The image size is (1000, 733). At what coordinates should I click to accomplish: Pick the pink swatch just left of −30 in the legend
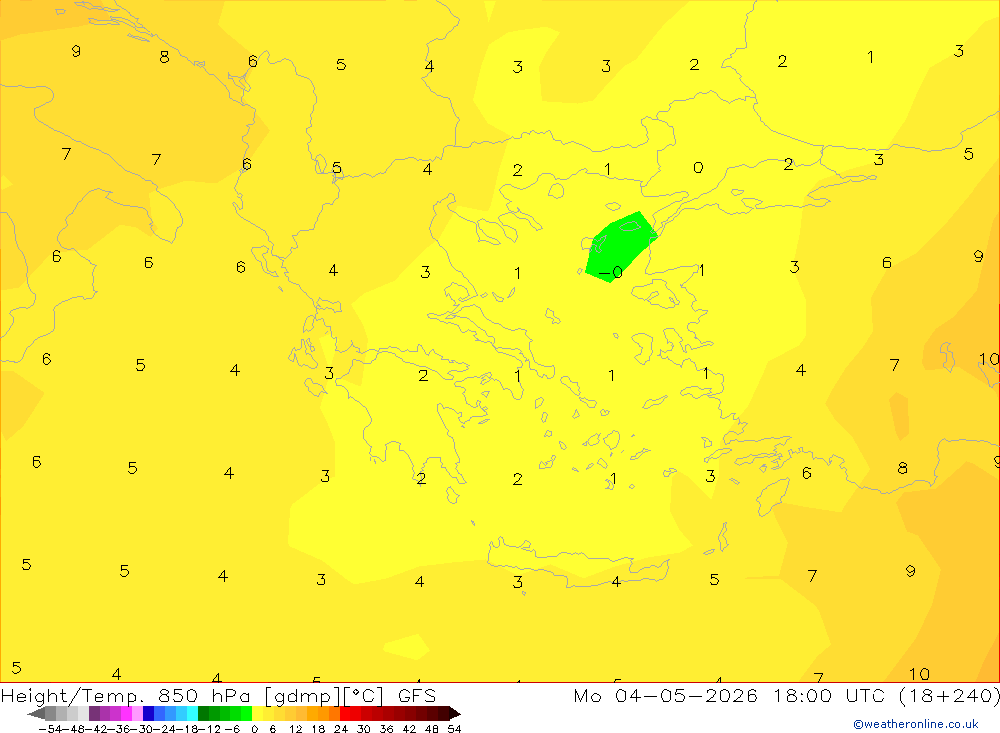coord(137,714)
